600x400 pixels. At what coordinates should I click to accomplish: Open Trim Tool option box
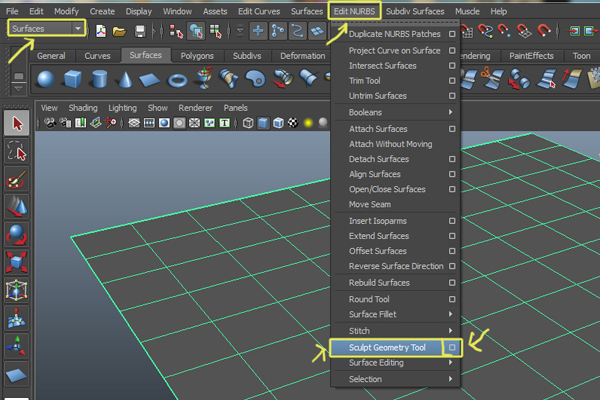point(452,81)
